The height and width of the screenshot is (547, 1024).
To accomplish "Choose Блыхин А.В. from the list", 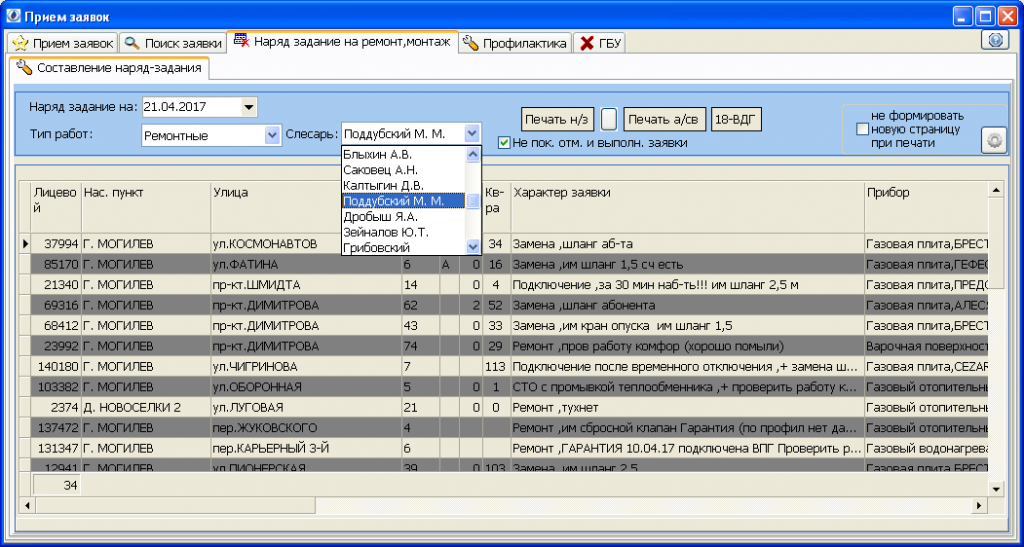I will [403, 155].
